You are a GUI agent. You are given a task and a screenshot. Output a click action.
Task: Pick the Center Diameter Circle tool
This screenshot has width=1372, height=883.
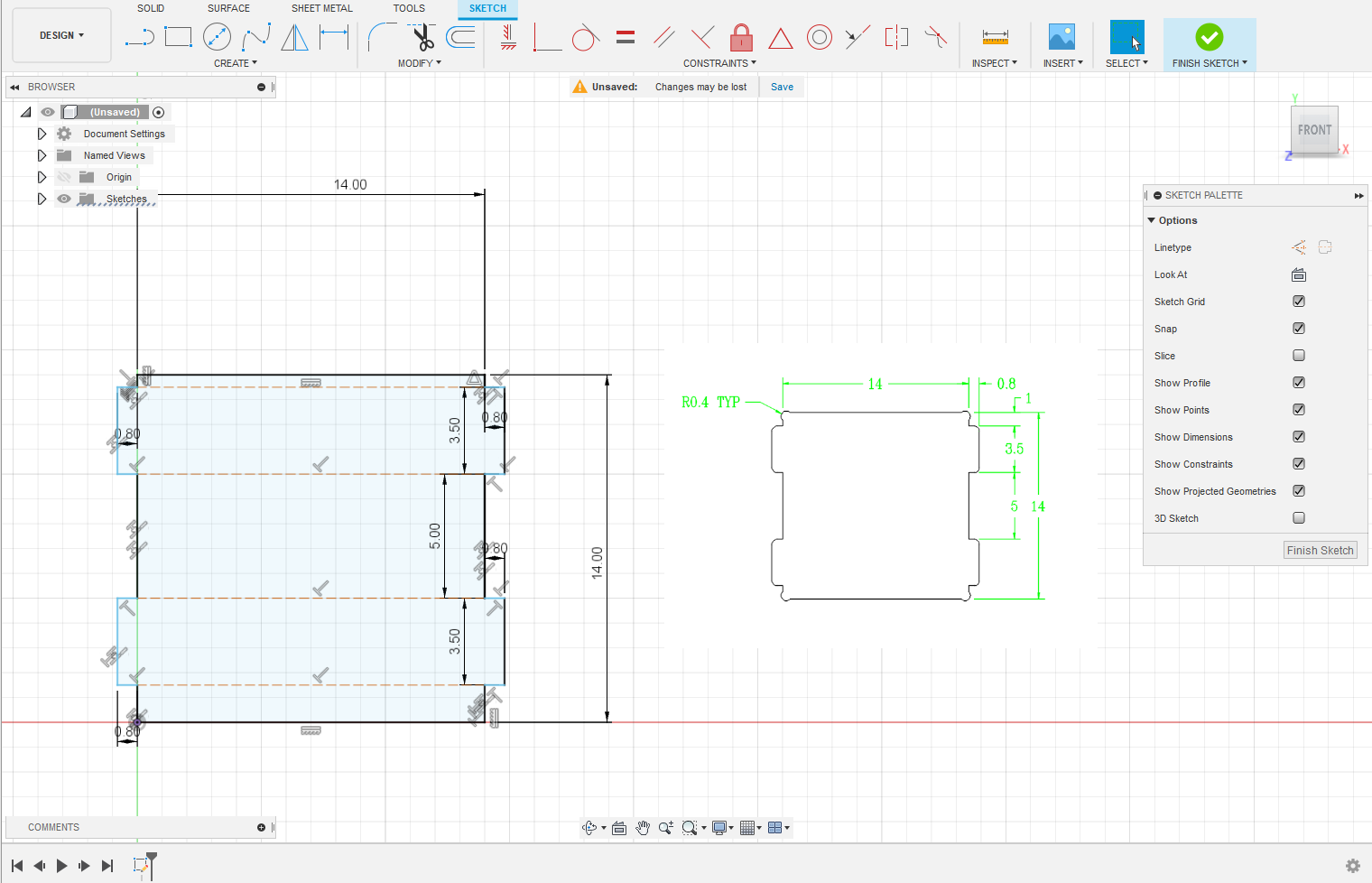(217, 37)
